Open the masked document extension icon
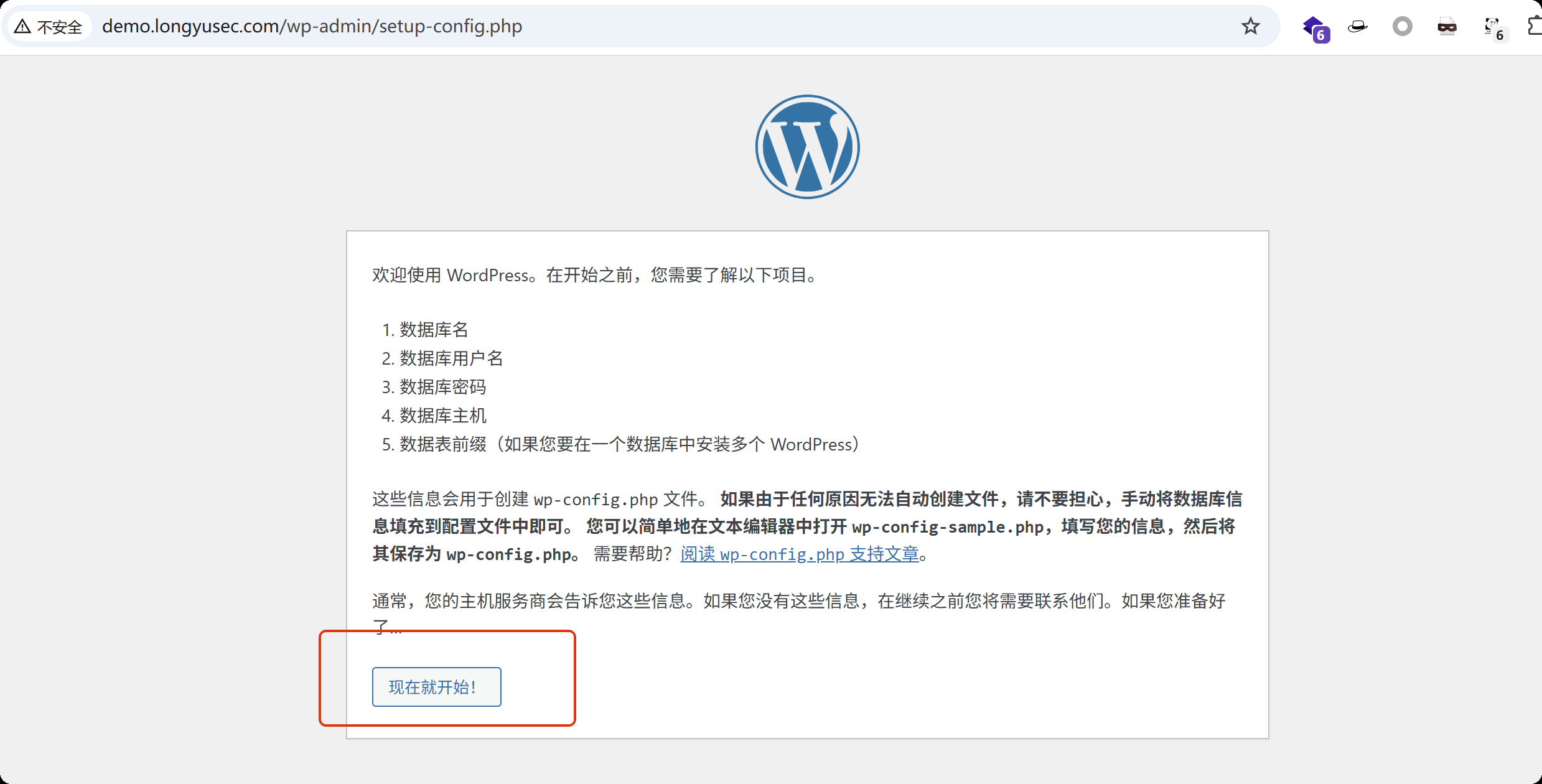The width and height of the screenshot is (1542, 784). tap(1447, 26)
